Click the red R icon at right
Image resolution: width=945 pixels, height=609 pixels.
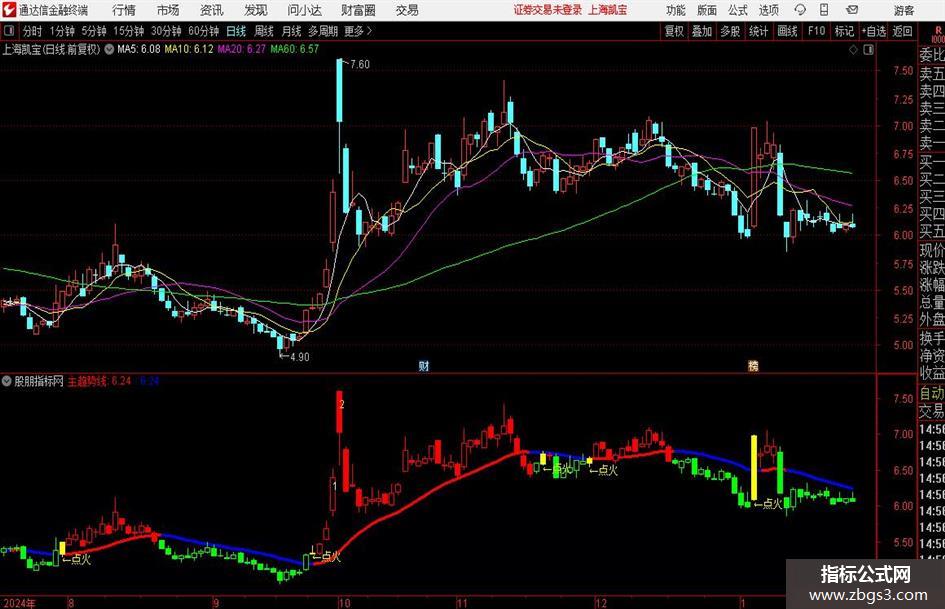pos(938,31)
